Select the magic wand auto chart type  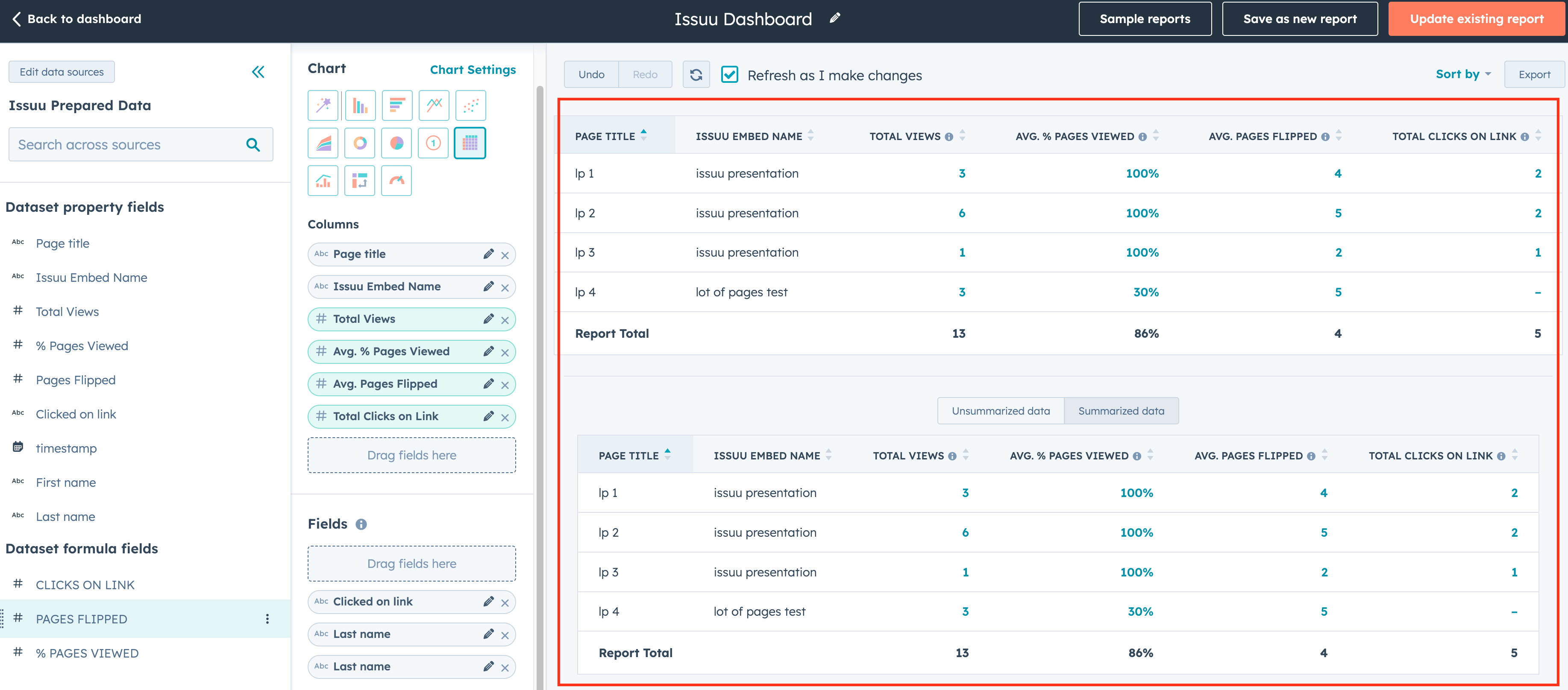[323, 106]
